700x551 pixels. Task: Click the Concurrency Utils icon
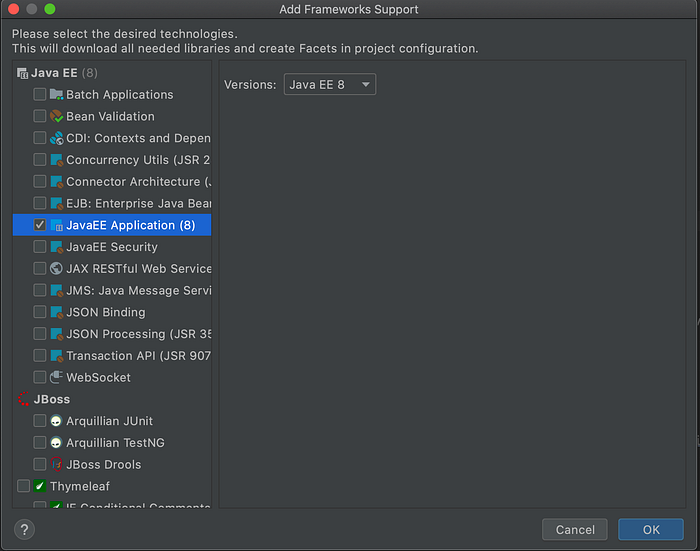click(x=56, y=160)
